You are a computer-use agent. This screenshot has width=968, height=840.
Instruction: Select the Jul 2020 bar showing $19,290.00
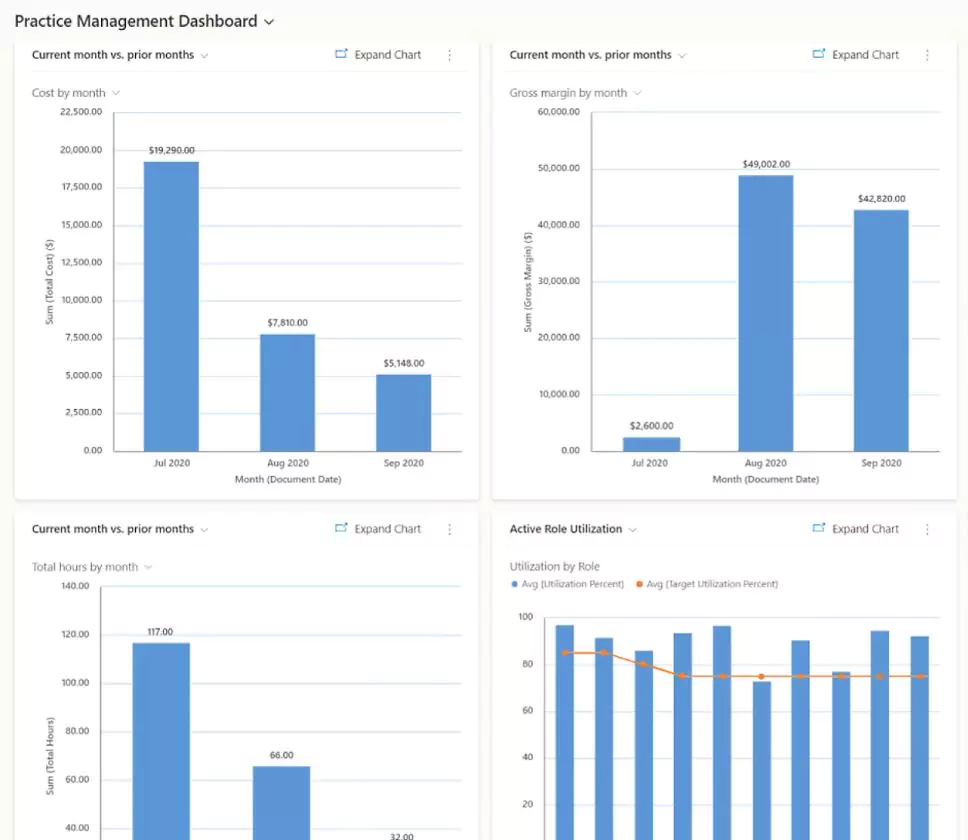click(171, 305)
